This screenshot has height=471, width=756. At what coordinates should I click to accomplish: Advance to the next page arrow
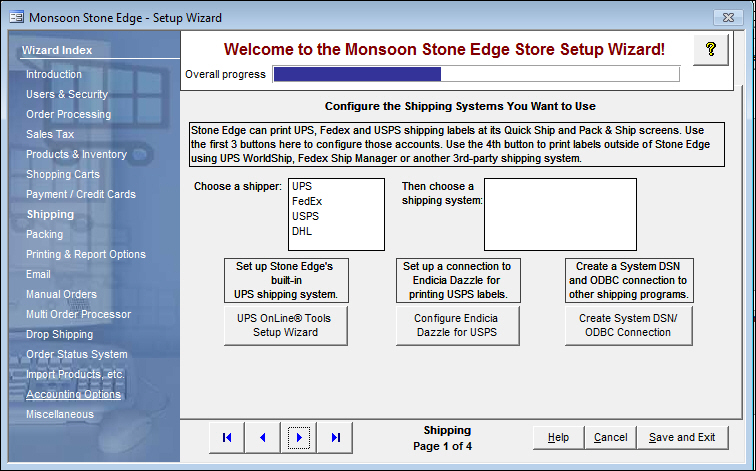(x=299, y=437)
